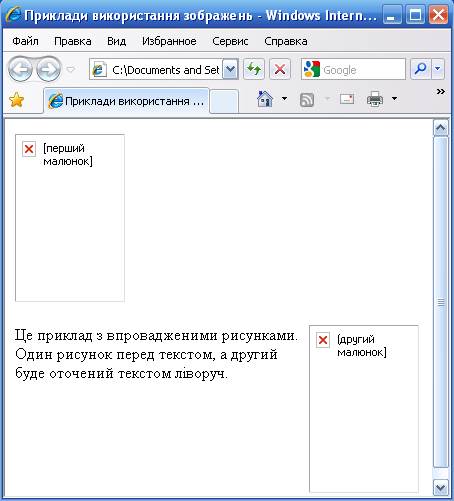This screenshot has width=454, height=501.
Task: Open the search options dropdown arrow
Action: [438, 69]
